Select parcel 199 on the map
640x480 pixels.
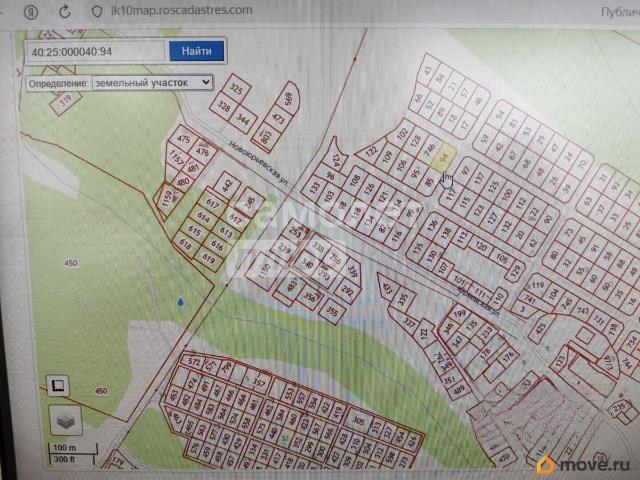pos(460,314)
